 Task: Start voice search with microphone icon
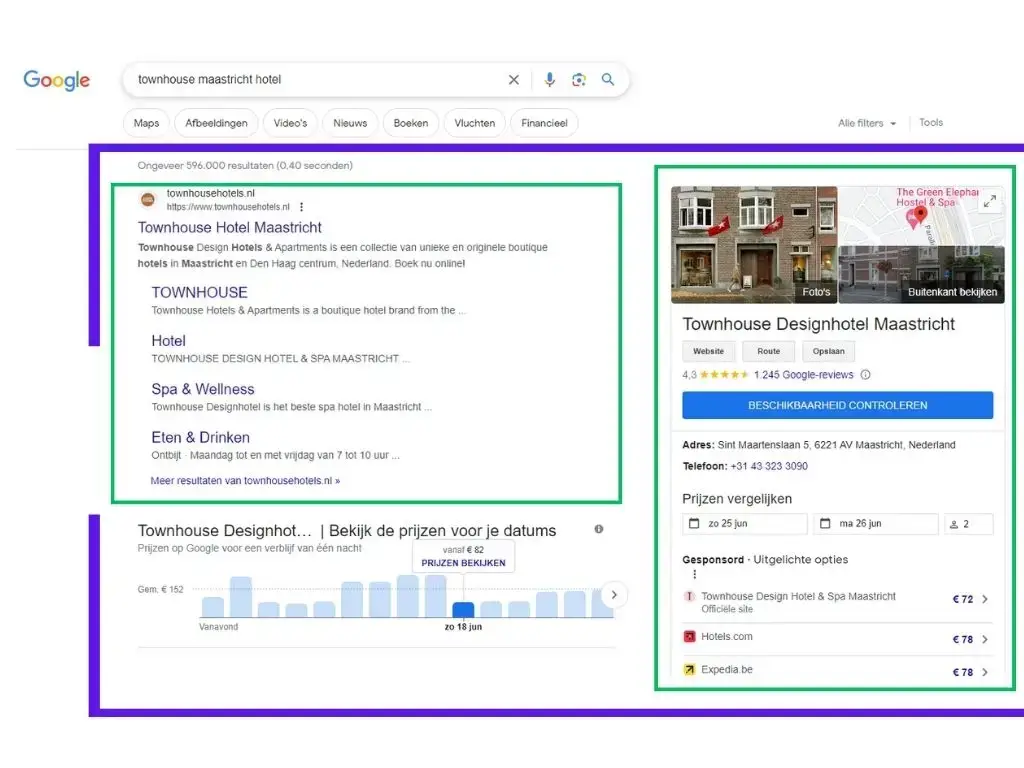tap(550, 80)
